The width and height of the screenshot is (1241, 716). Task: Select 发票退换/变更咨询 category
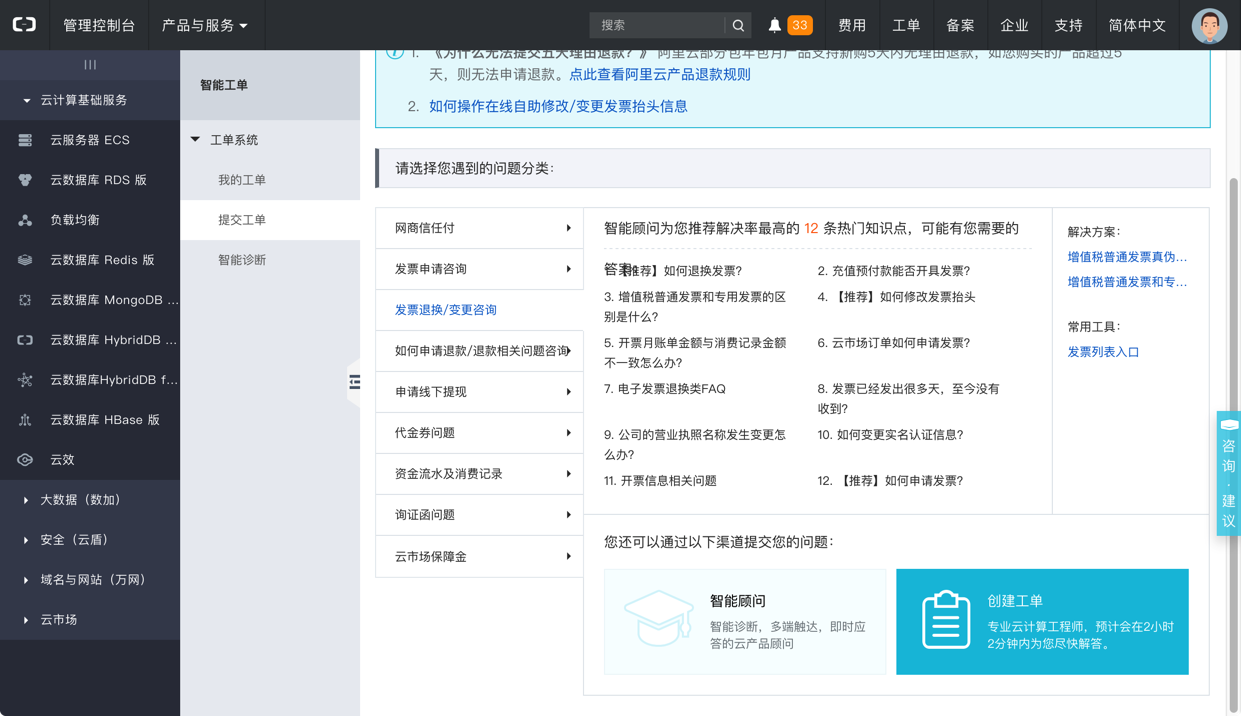pyautogui.click(x=479, y=310)
